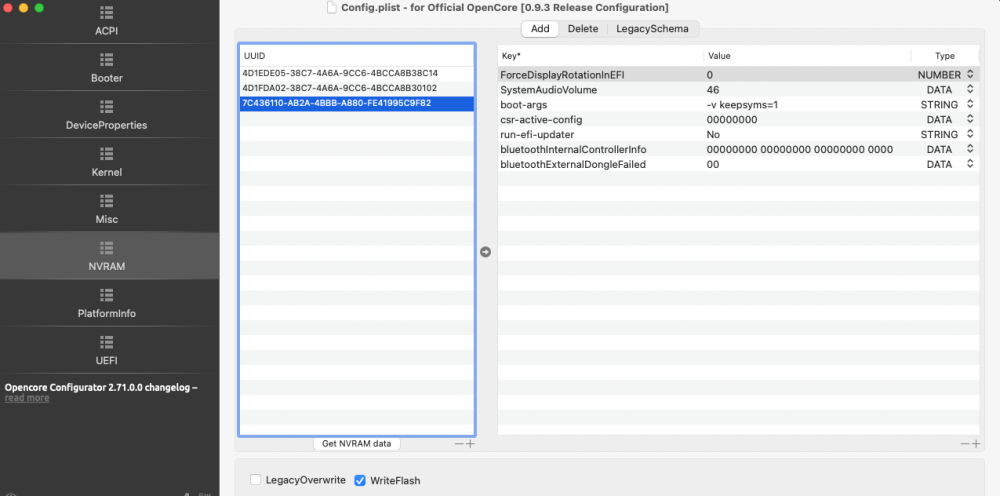Screen dimensions: 1000x496
Task: Click the Opencore Configurator changelog heading
Action: [101, 387]
